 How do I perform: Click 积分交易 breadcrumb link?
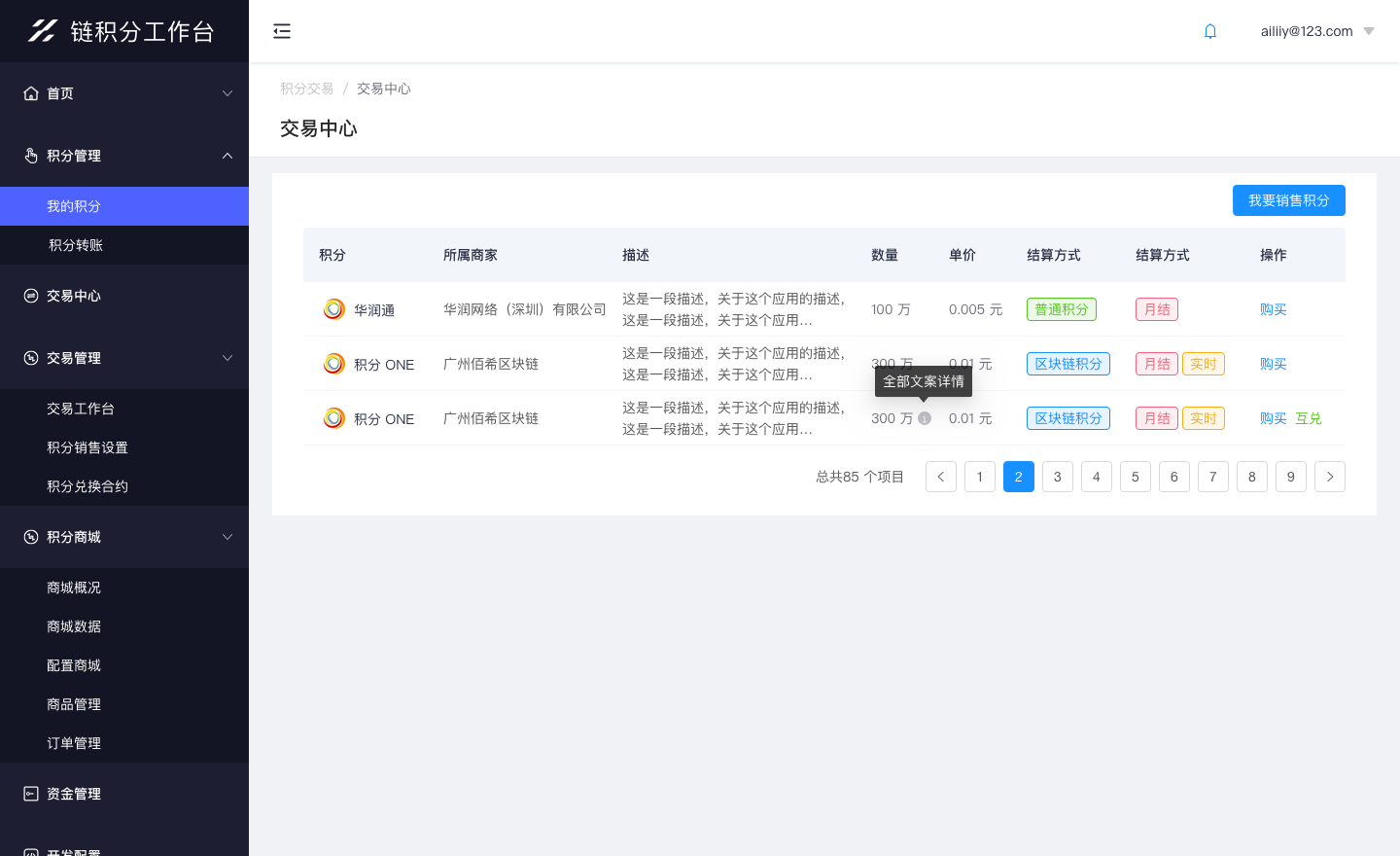(307, 89)
